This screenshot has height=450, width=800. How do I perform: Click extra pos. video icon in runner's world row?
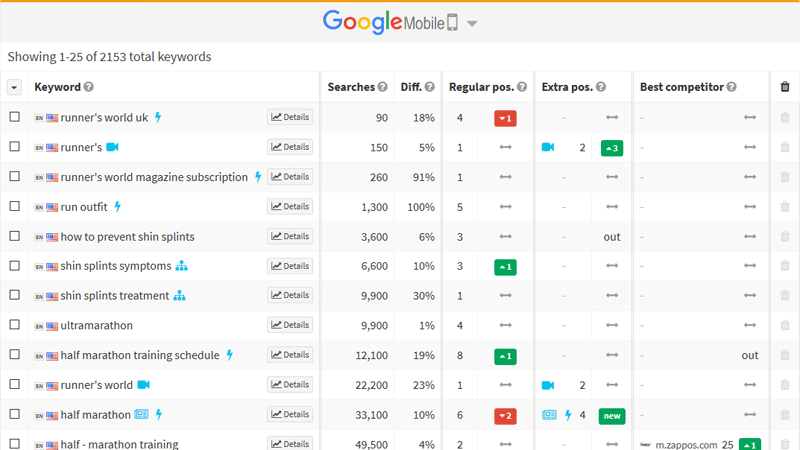pyautogui.click(x=548, y=385)
